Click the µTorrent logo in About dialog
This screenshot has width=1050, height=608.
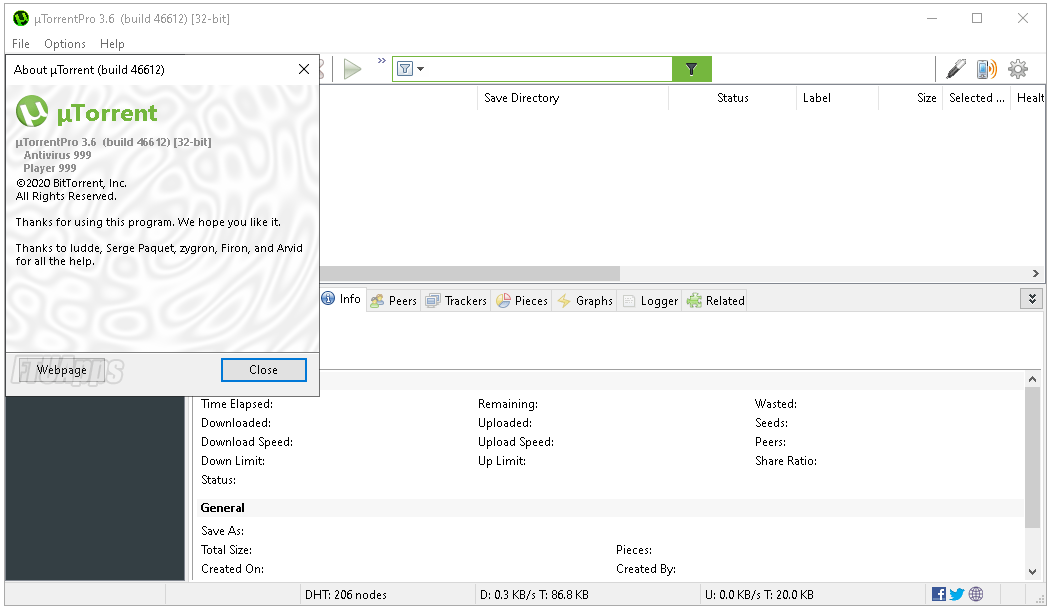86,112
